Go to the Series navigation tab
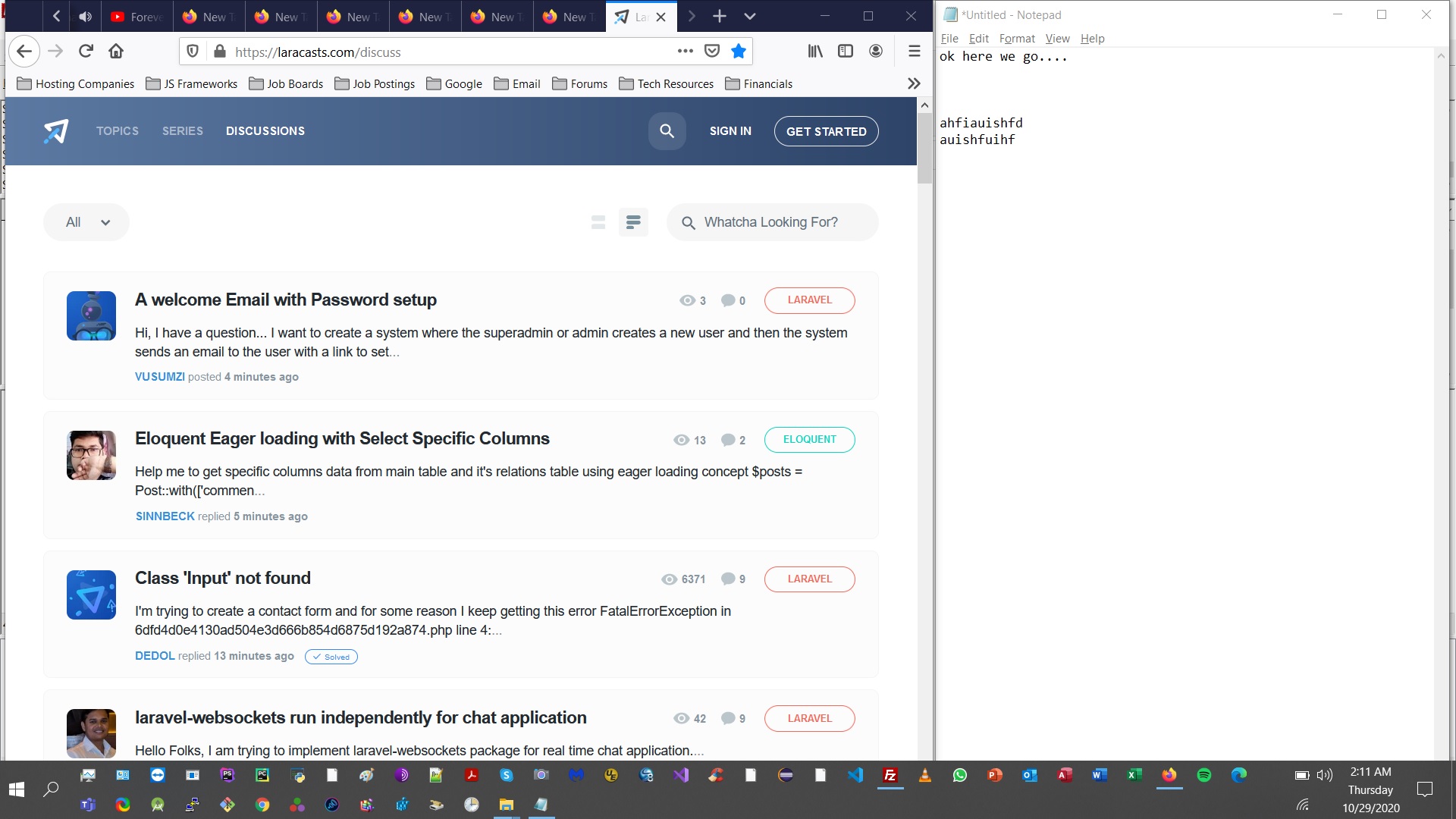This screenshot has height=819, width=1456. tap(183, 131)
